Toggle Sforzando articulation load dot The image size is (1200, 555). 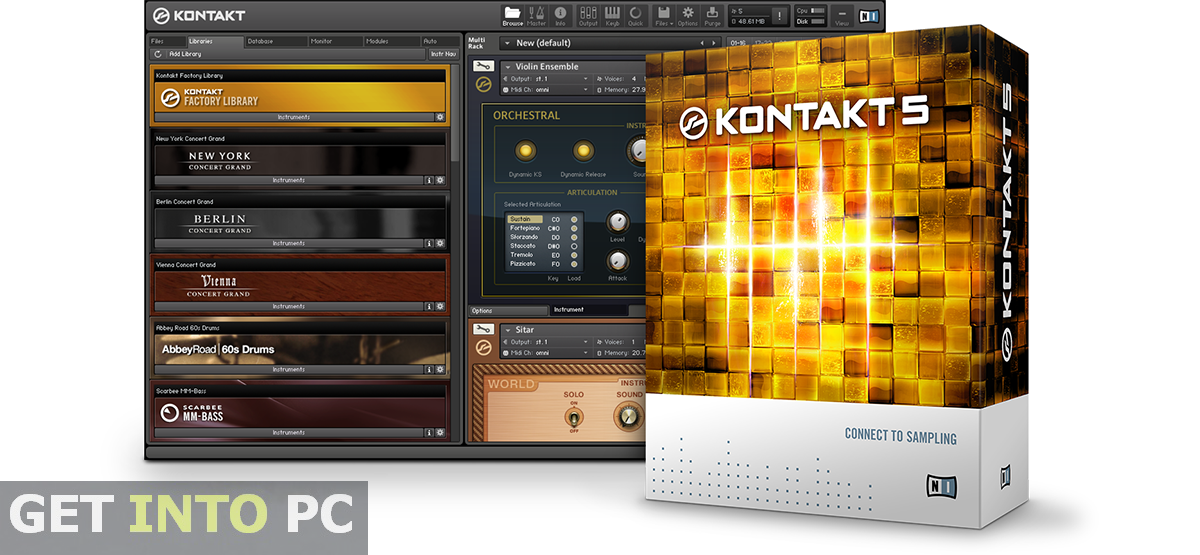(574, 237)
